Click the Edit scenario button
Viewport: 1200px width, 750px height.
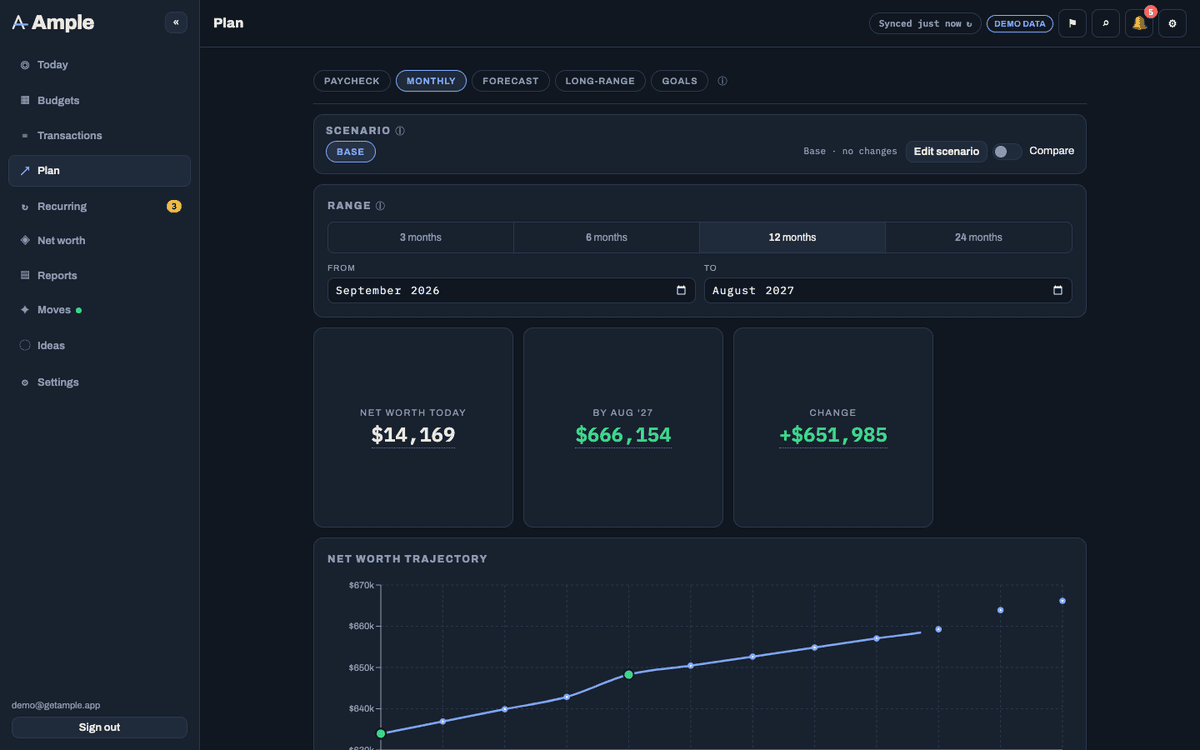(946, 151)
